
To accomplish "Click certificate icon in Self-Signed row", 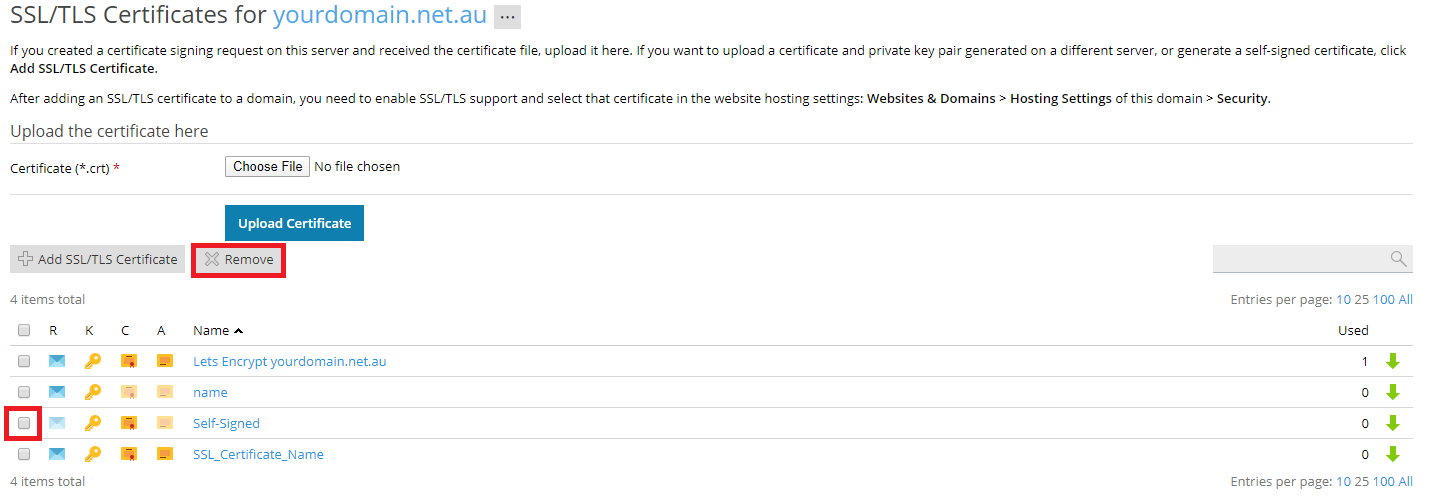I will [128, 423].
